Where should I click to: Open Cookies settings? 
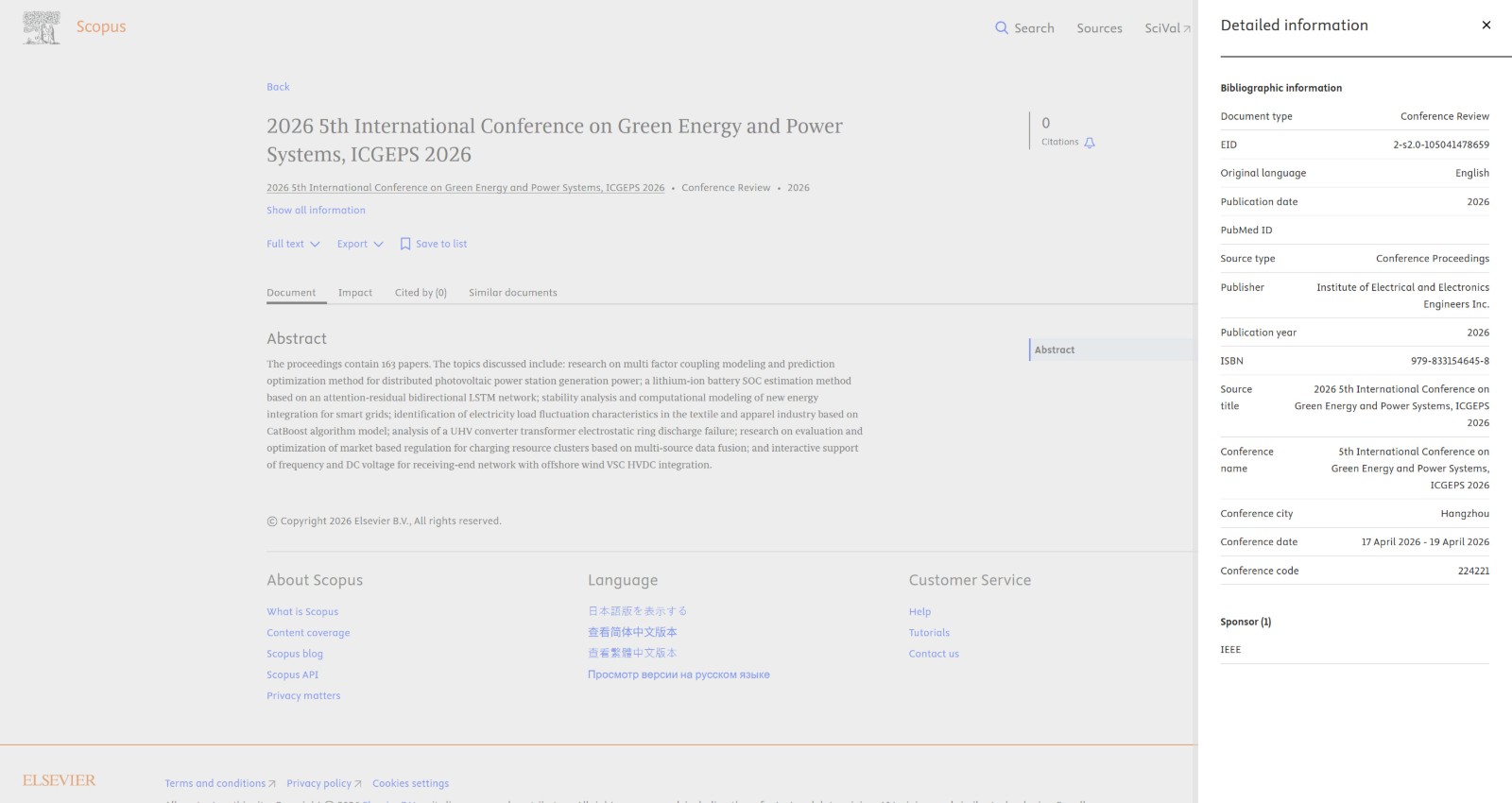point(410,783)
